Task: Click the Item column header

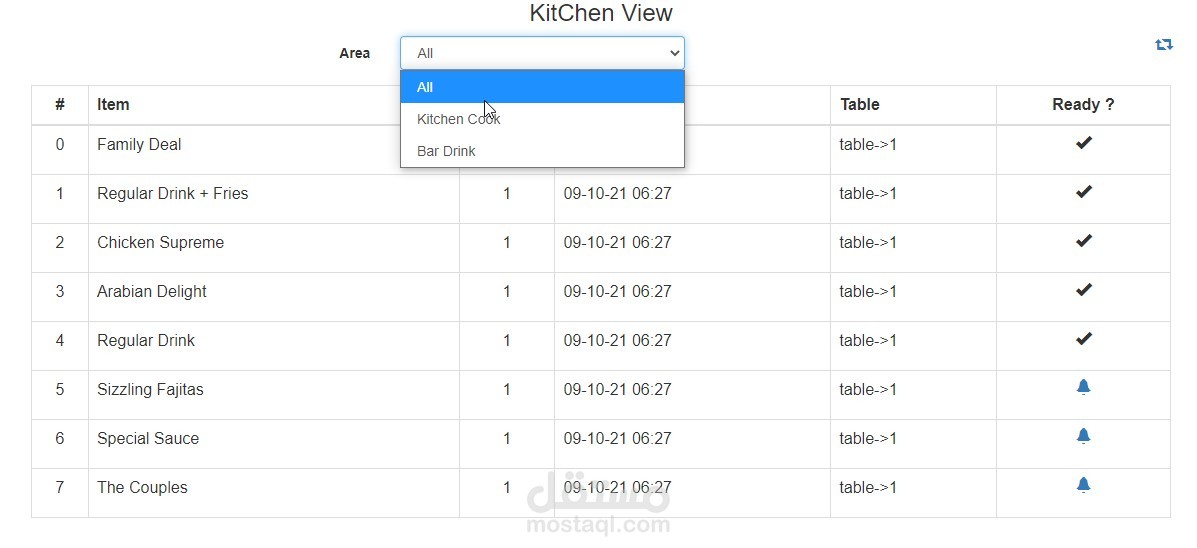Action: pos(113,104)
